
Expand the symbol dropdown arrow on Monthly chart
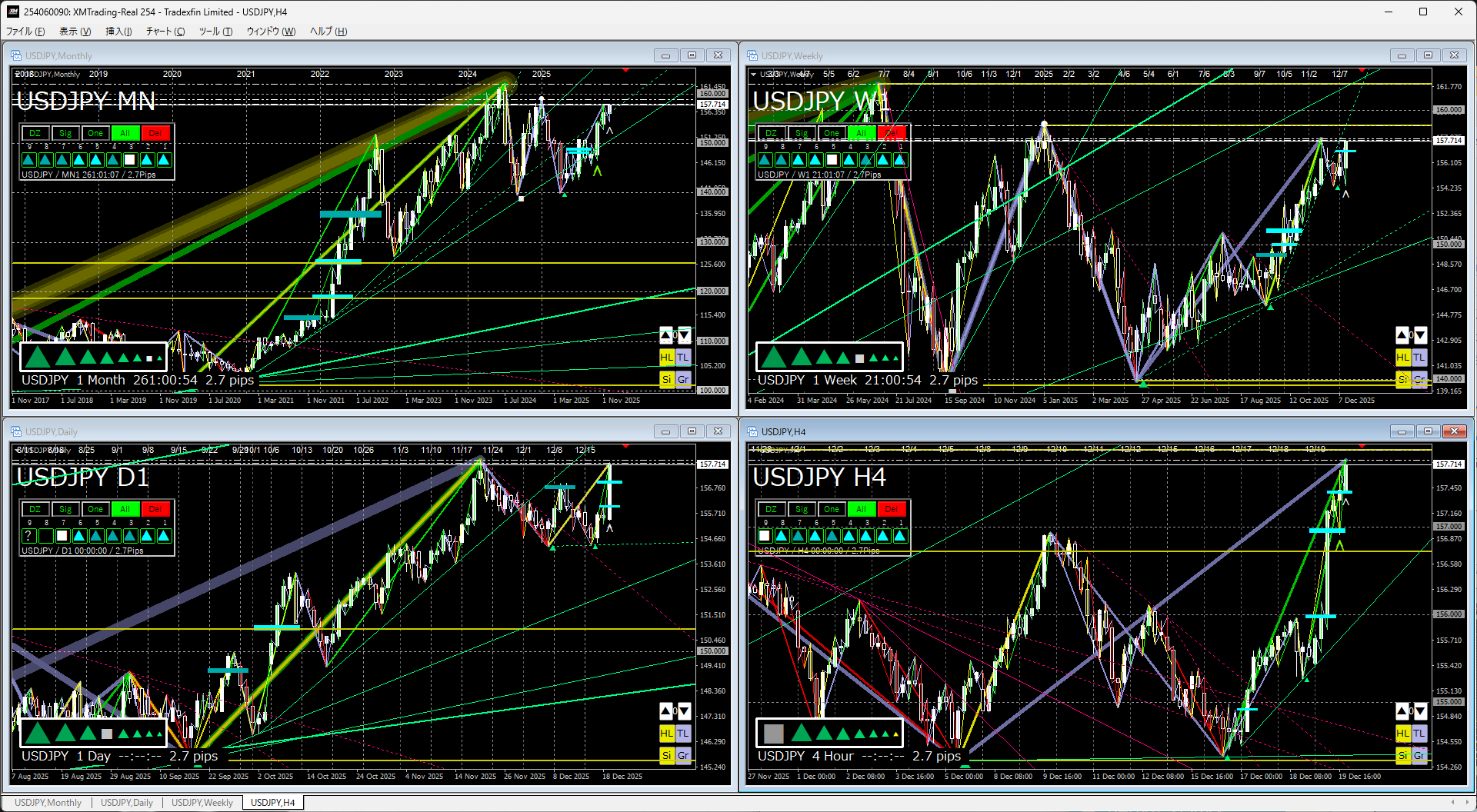[x=17, y=75]
